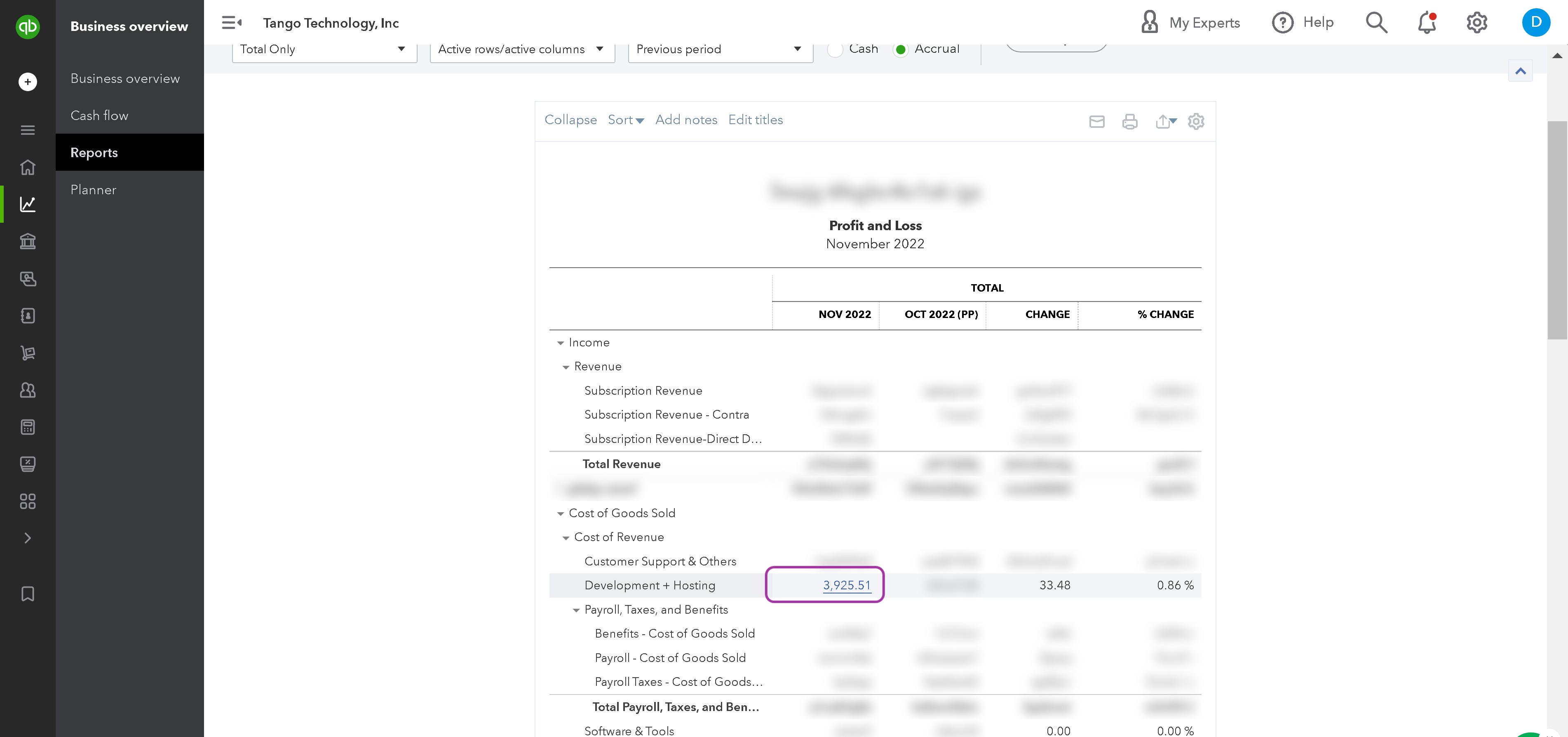Image resolution: width=1568 pixels, height=737 pixels.
Task: Click Benefits - Cost of Goods Sold row
Action: click(x=674, y=633)
